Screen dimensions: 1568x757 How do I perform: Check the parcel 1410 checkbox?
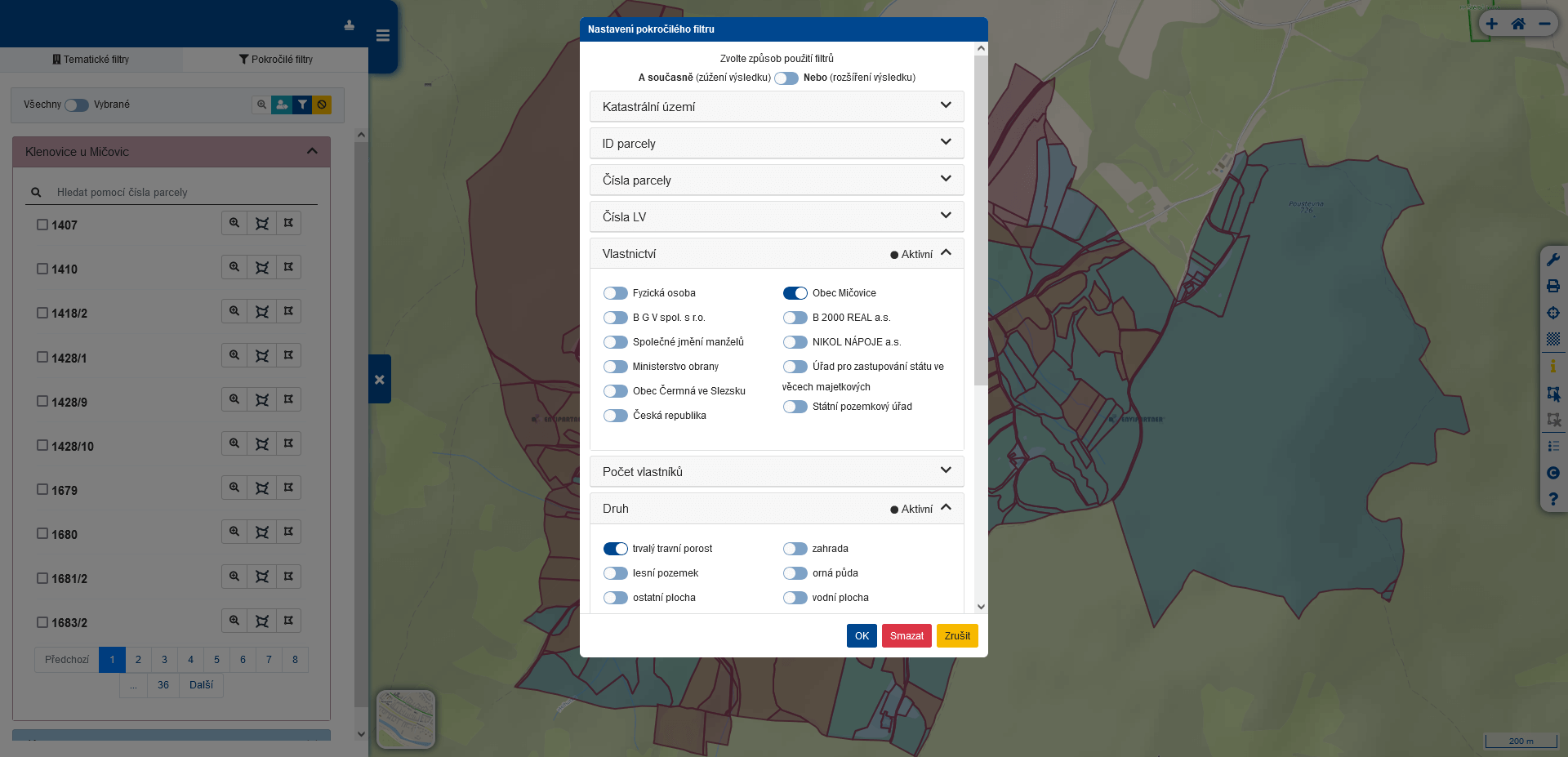pos(42,269)
